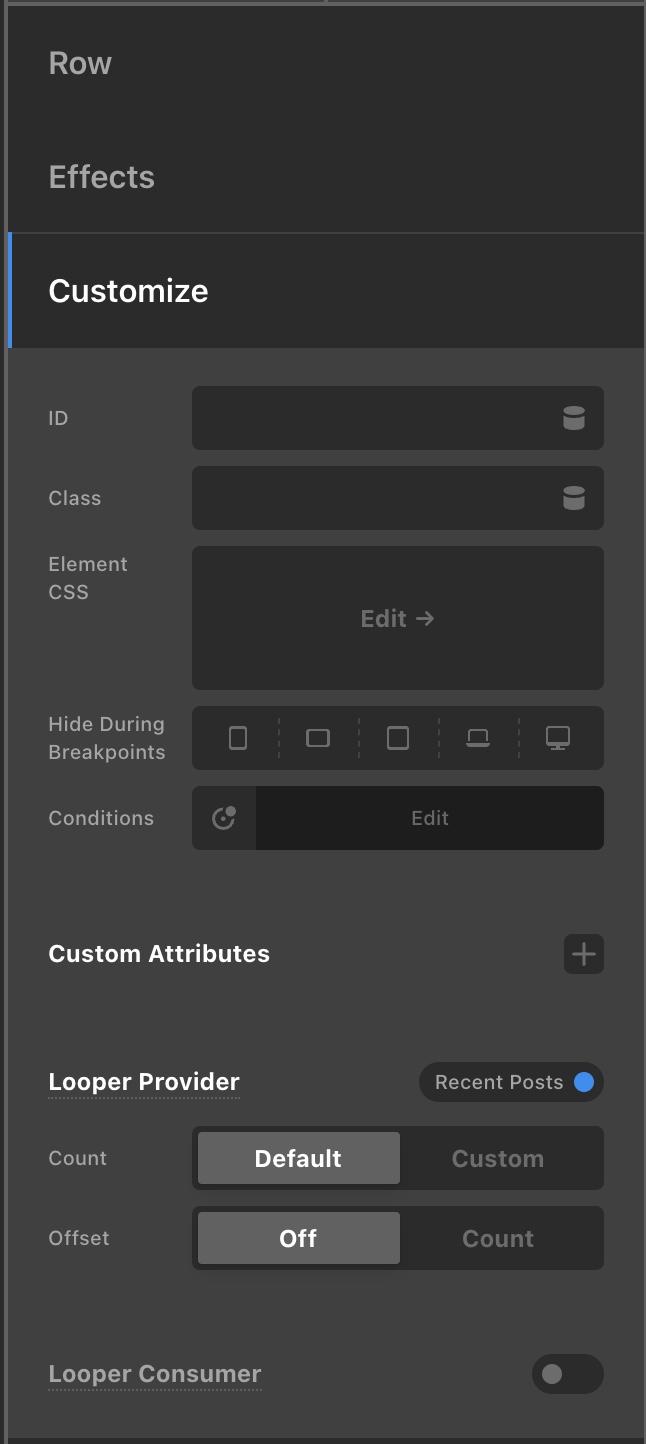Switch Offset to Count
The height and width of the screenshot is (1444, 646).
click(x=498, y=1238)
